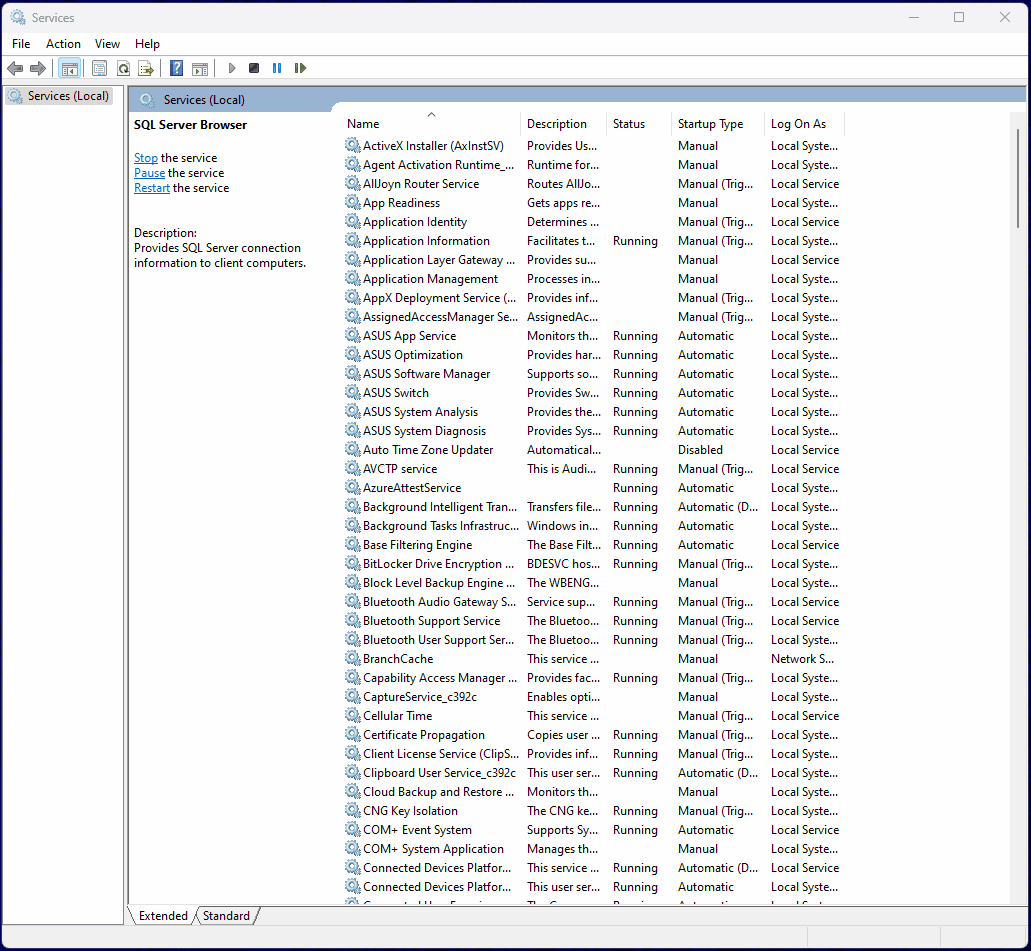Click the Restart the service link
This screenshot has height=951, width=1031.
[152, 188]
